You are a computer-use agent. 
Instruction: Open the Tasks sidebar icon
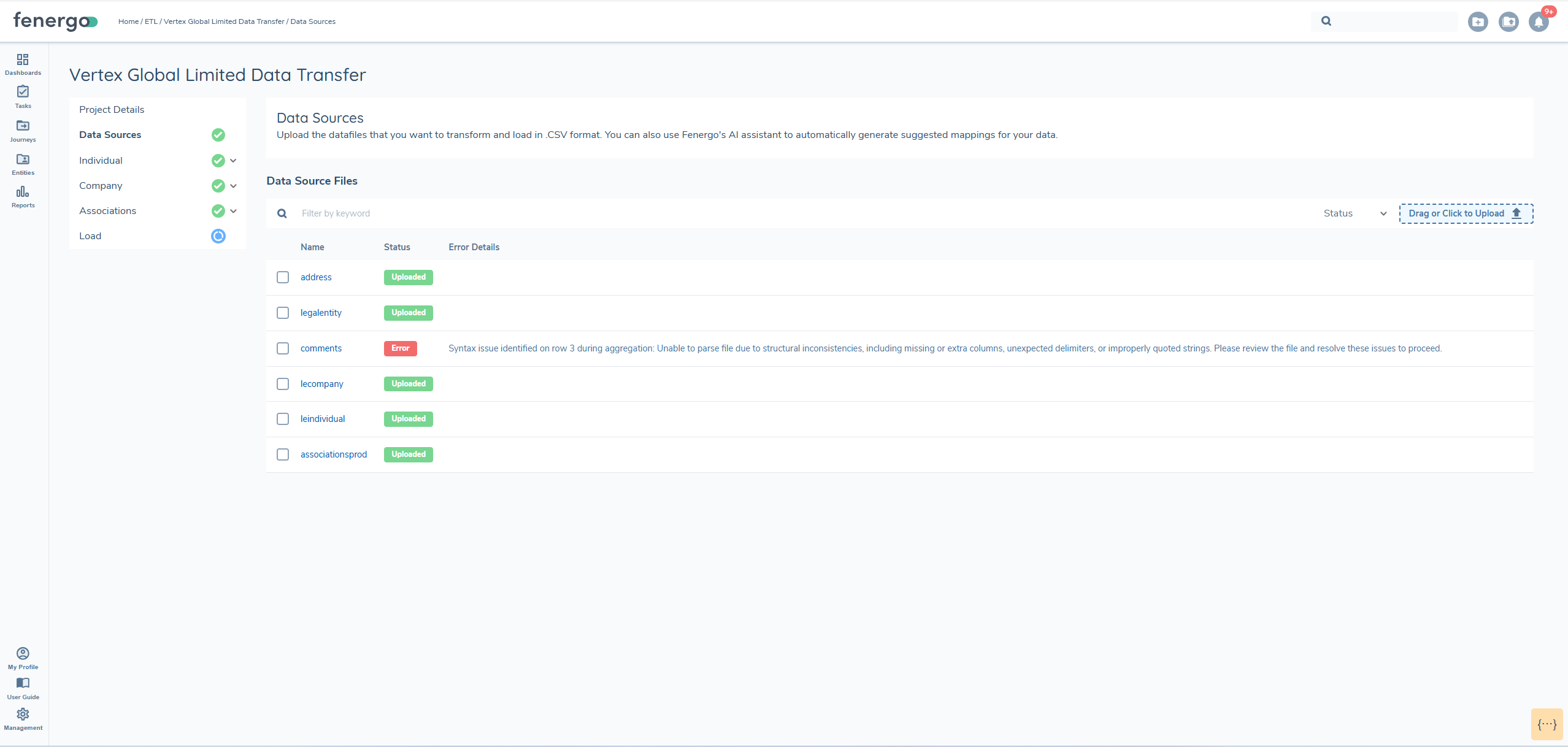click(23, 92)
